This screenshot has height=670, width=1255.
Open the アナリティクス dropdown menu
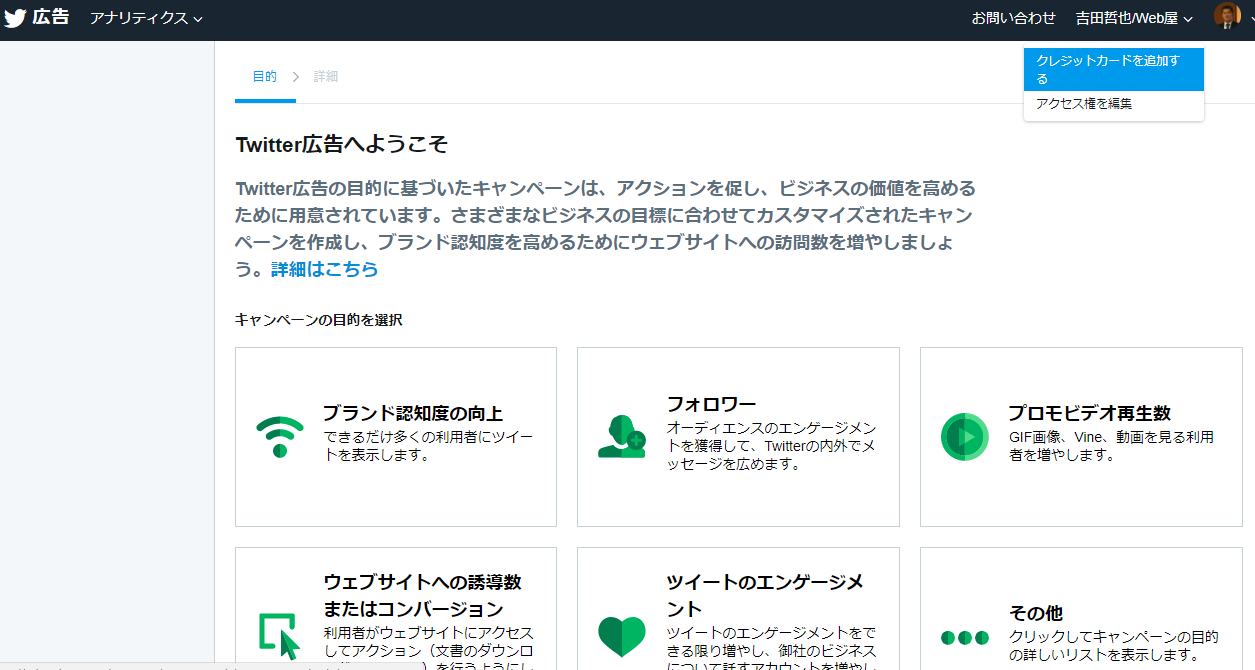pos(146,18)
